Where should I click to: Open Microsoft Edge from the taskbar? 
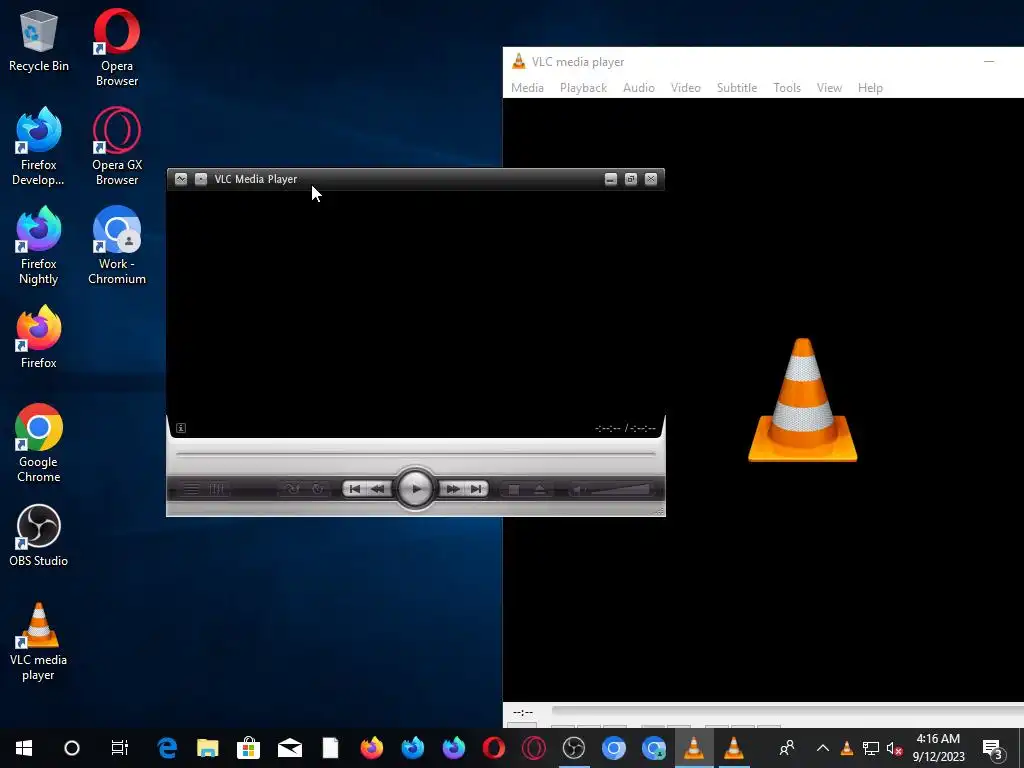(167, 748)
